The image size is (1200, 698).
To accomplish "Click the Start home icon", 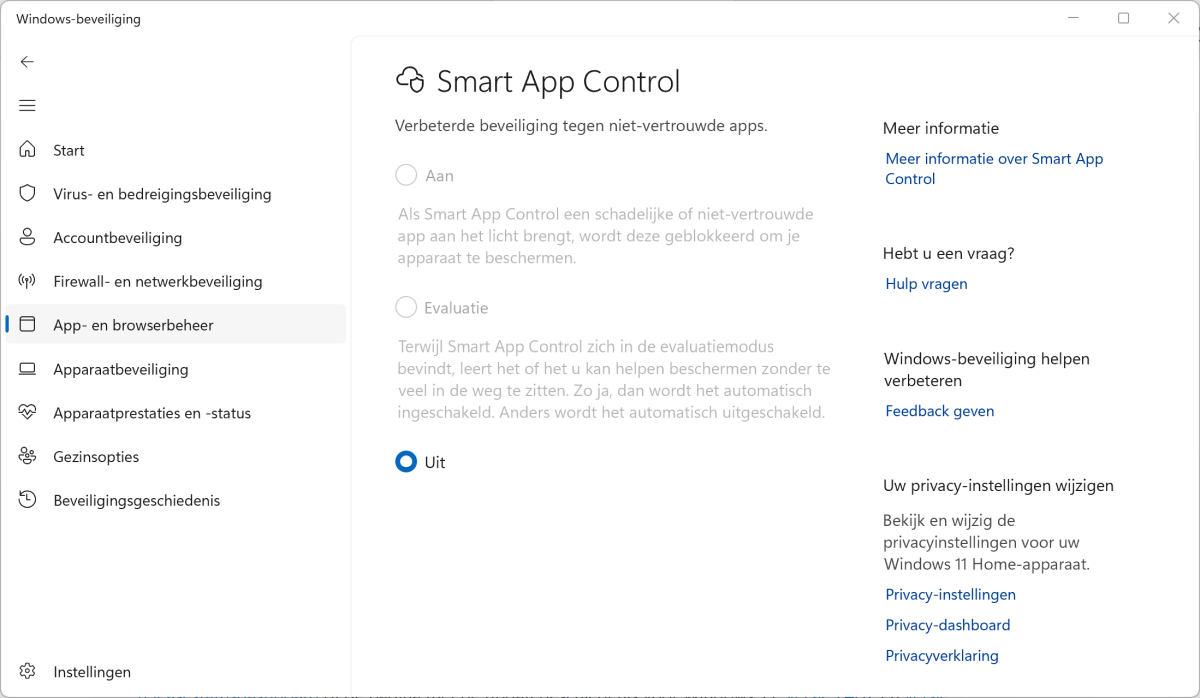I will [28, 150].
